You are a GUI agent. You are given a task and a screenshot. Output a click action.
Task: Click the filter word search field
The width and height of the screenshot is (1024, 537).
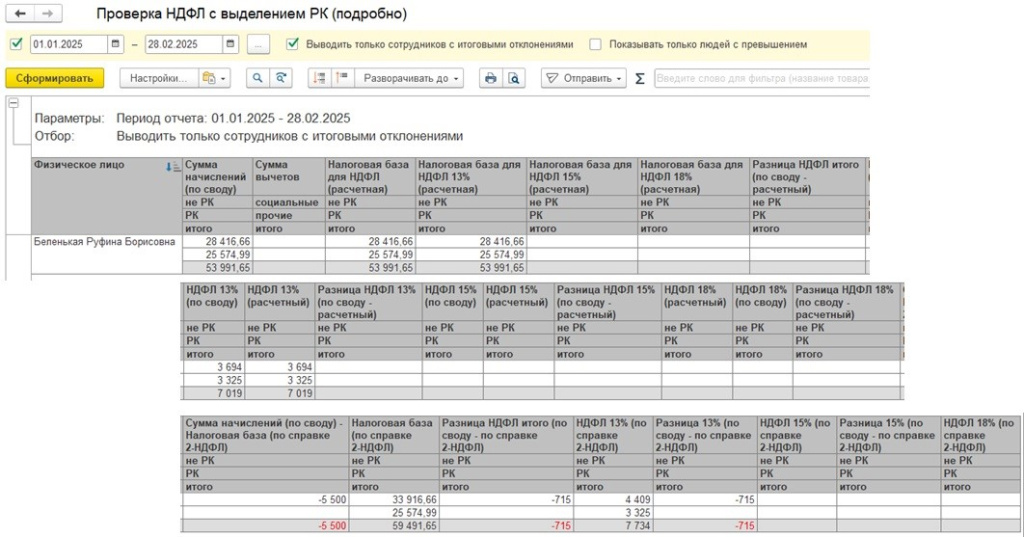point(760,78)
